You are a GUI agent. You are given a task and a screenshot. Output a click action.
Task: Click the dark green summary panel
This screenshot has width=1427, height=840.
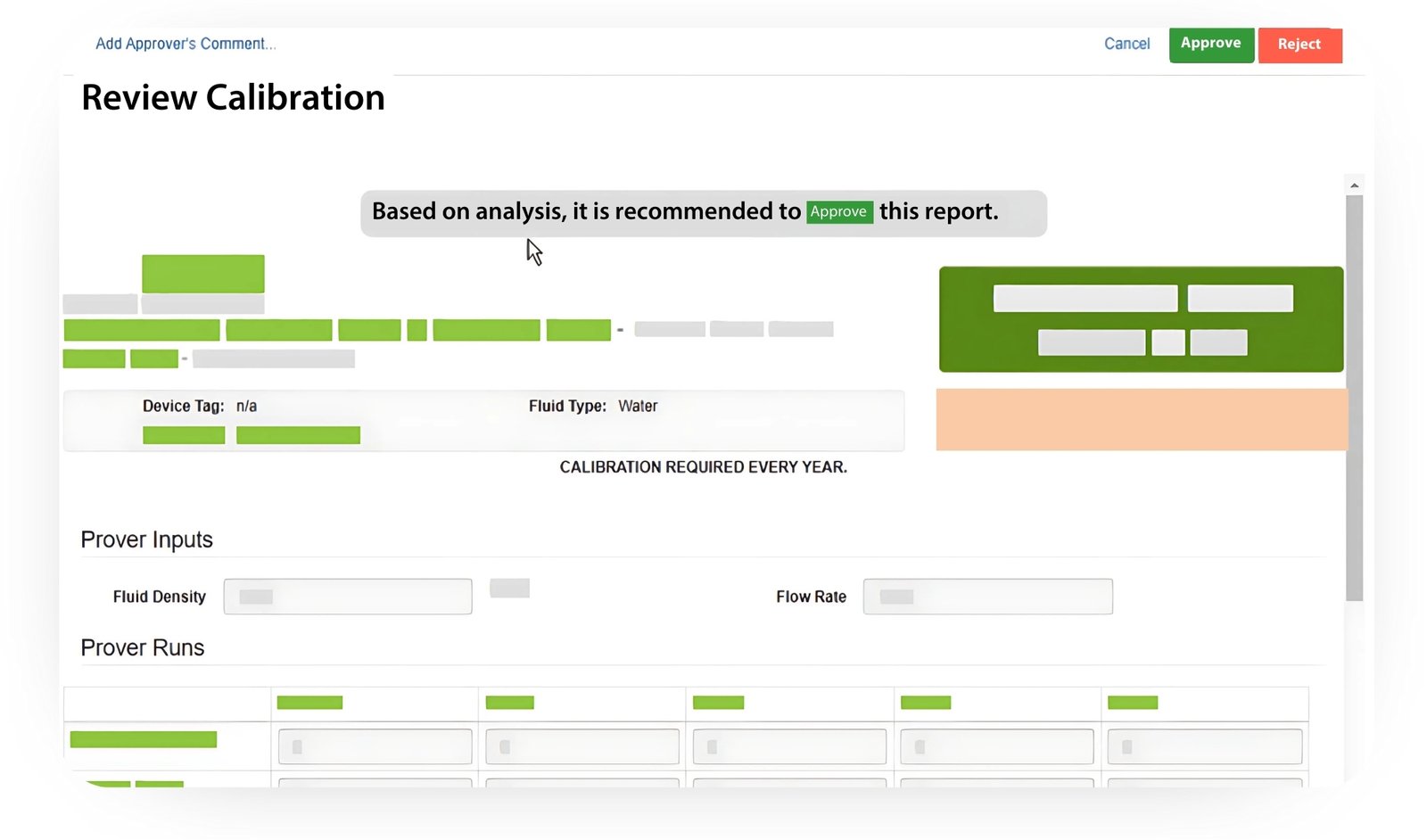1141,319
